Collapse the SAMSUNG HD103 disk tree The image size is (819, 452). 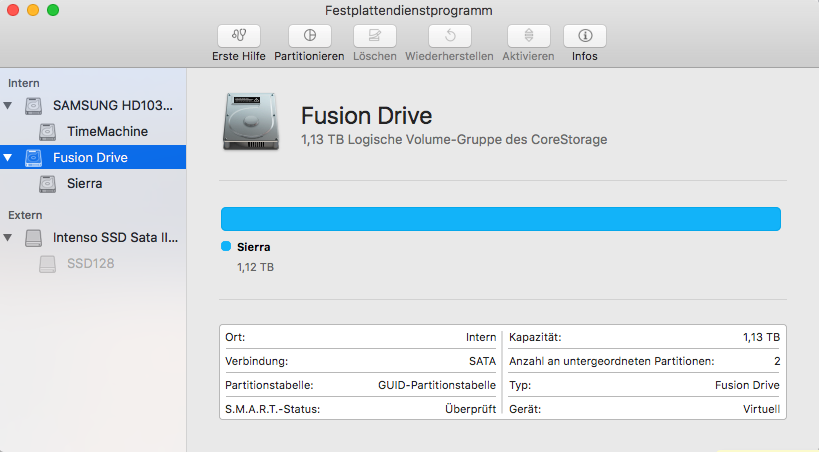coord(8,106)
